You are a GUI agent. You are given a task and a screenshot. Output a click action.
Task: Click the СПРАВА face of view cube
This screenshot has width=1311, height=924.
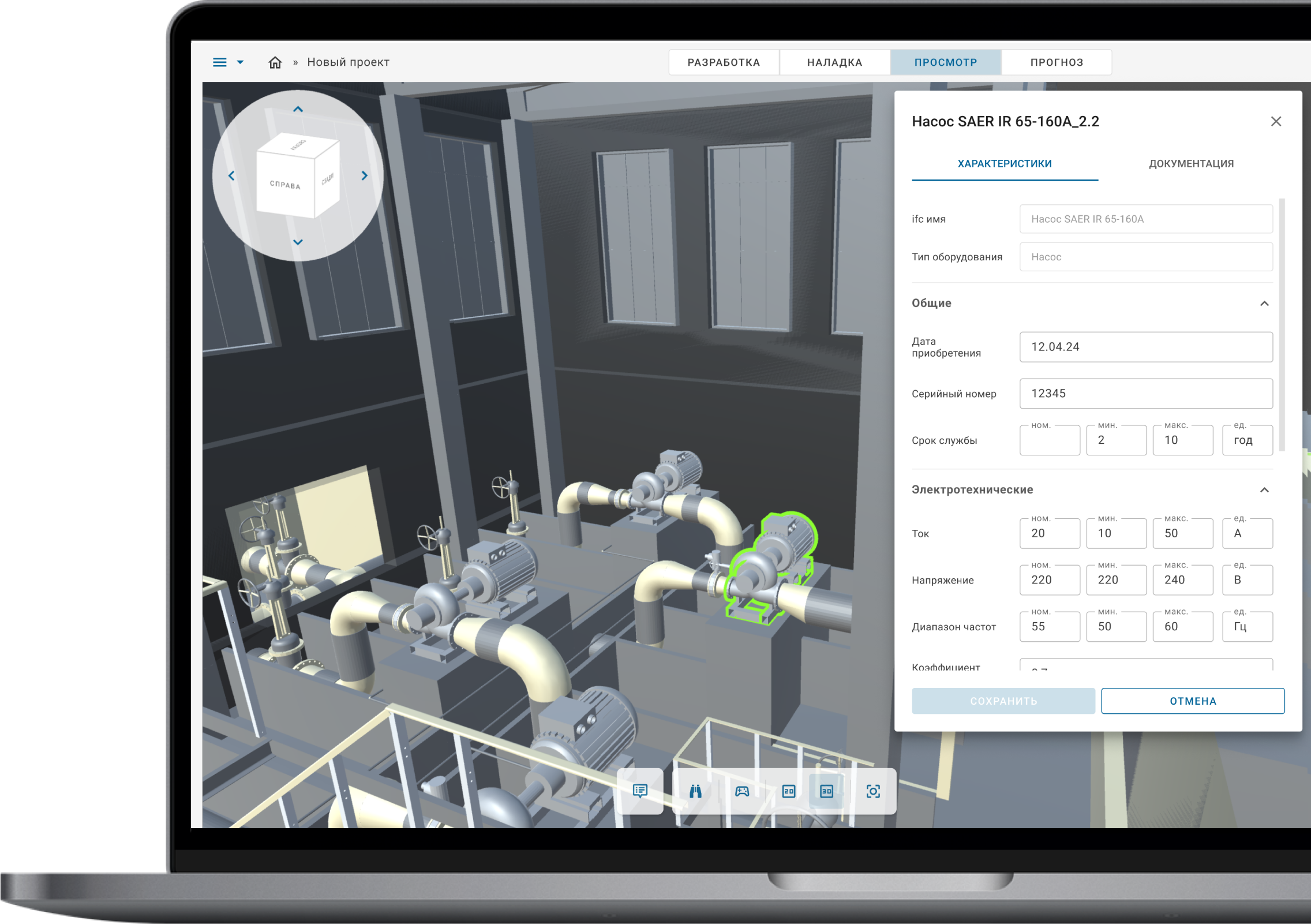pos(285,185)
